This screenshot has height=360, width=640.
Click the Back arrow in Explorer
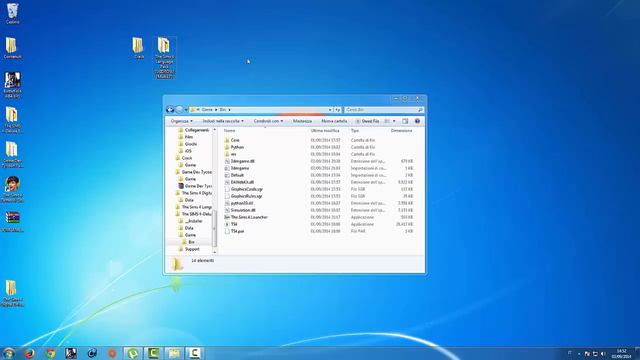170,109
